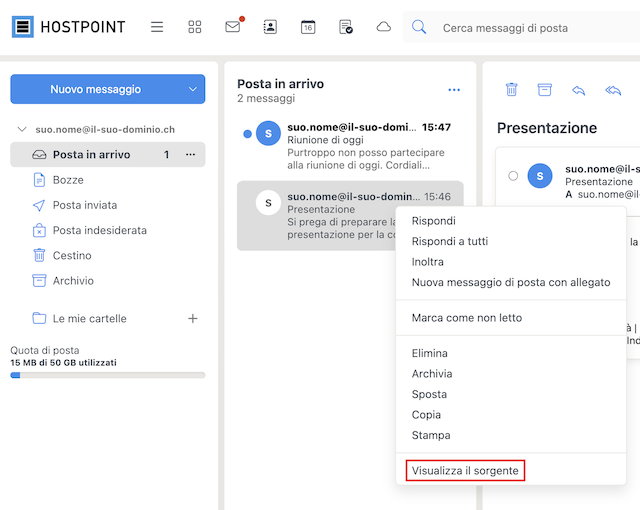
Task: Choose Copia from context menu
Action: click(426, 415)
